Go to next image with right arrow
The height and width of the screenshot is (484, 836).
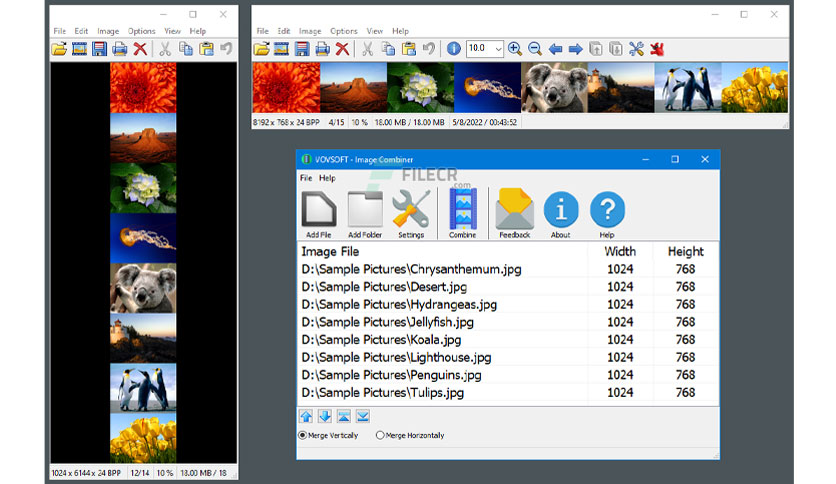click(x=575, y=50)
